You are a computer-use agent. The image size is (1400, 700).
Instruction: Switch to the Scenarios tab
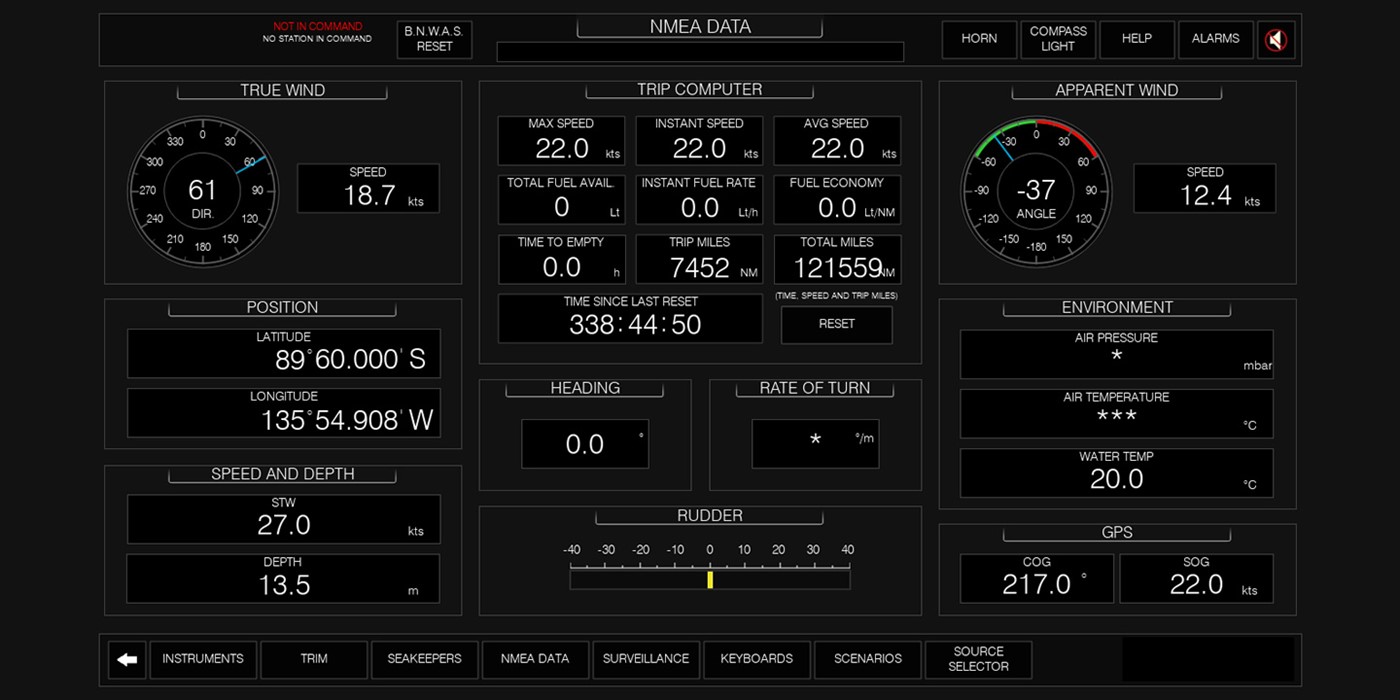[x=867, y=659]
